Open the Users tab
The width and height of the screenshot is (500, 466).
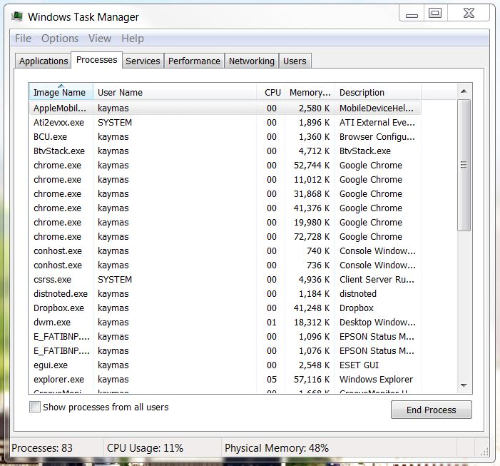click(x=295, y=61)
